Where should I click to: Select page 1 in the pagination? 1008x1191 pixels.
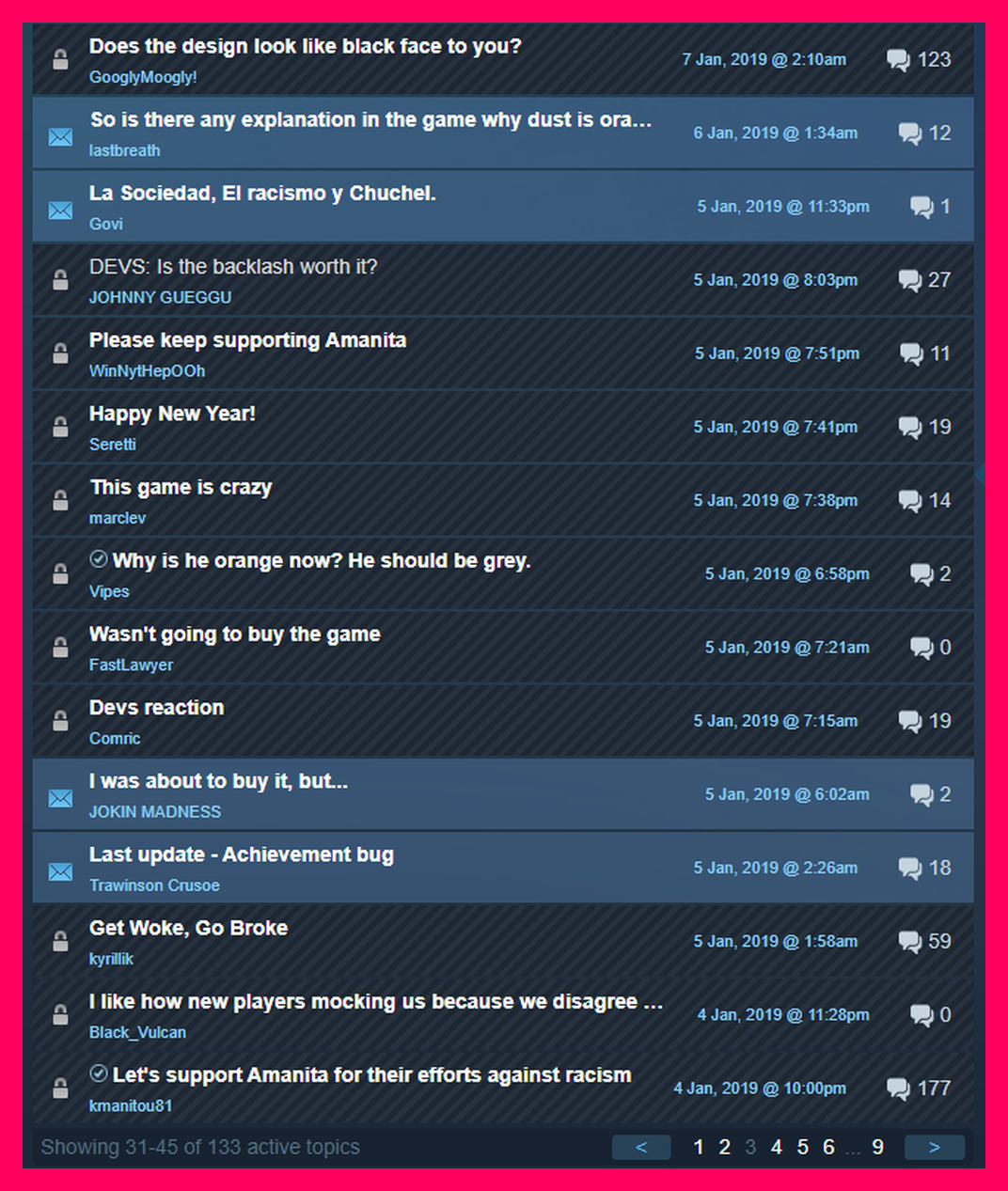coord(699,1147)
